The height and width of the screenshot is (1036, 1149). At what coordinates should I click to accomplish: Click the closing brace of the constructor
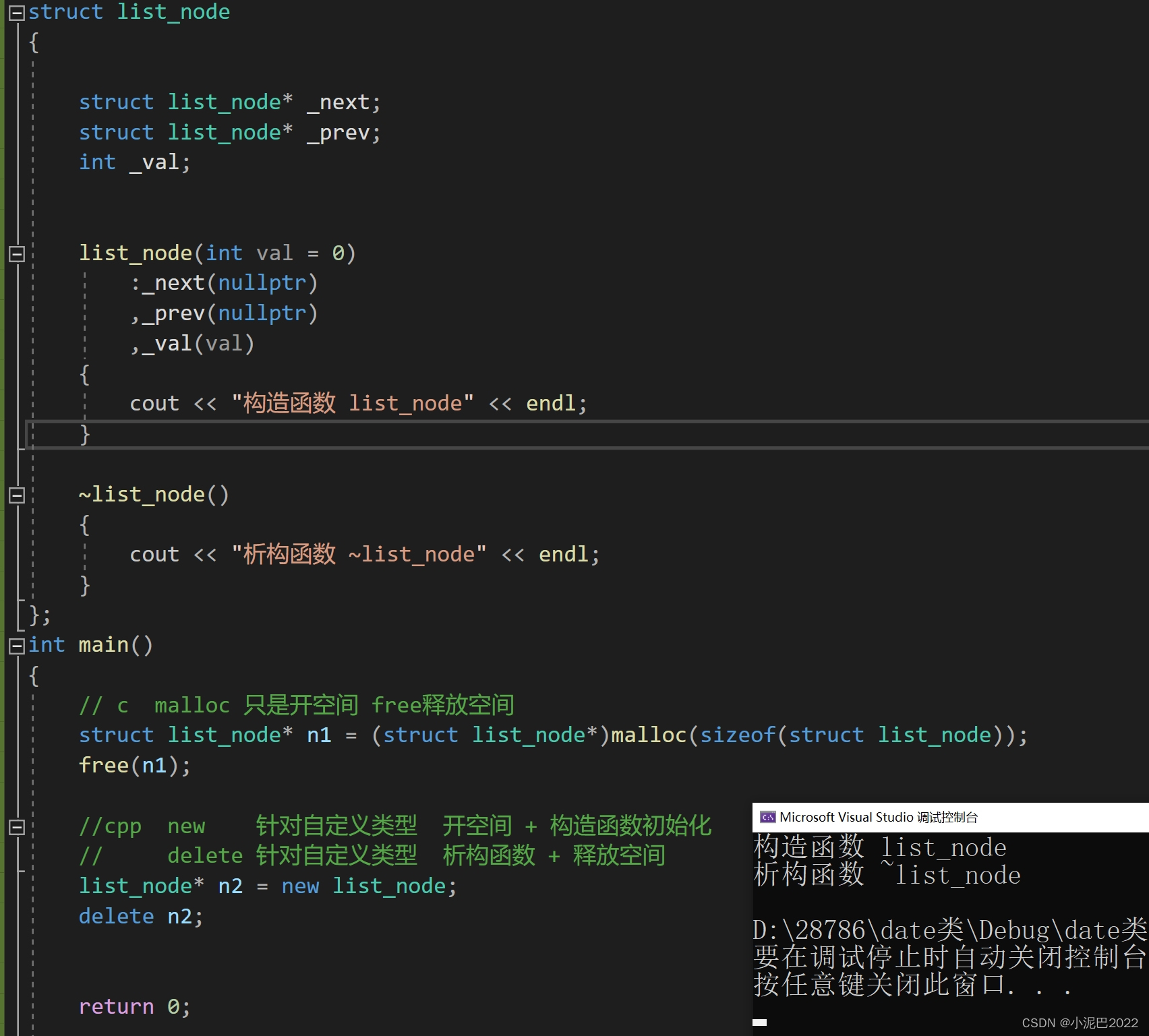tap(85, 434)
